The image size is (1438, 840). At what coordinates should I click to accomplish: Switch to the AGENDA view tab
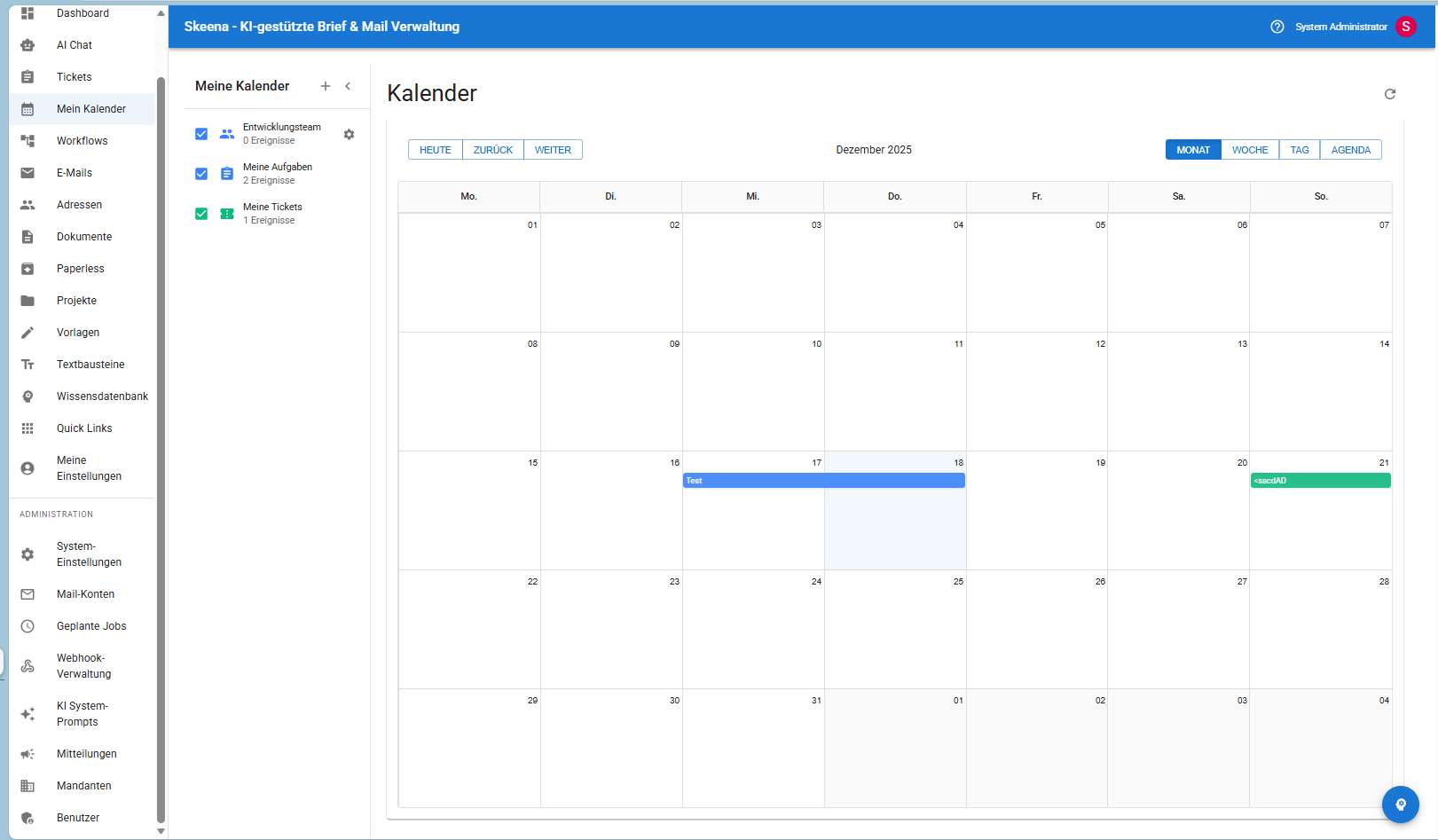[1350, 149]
